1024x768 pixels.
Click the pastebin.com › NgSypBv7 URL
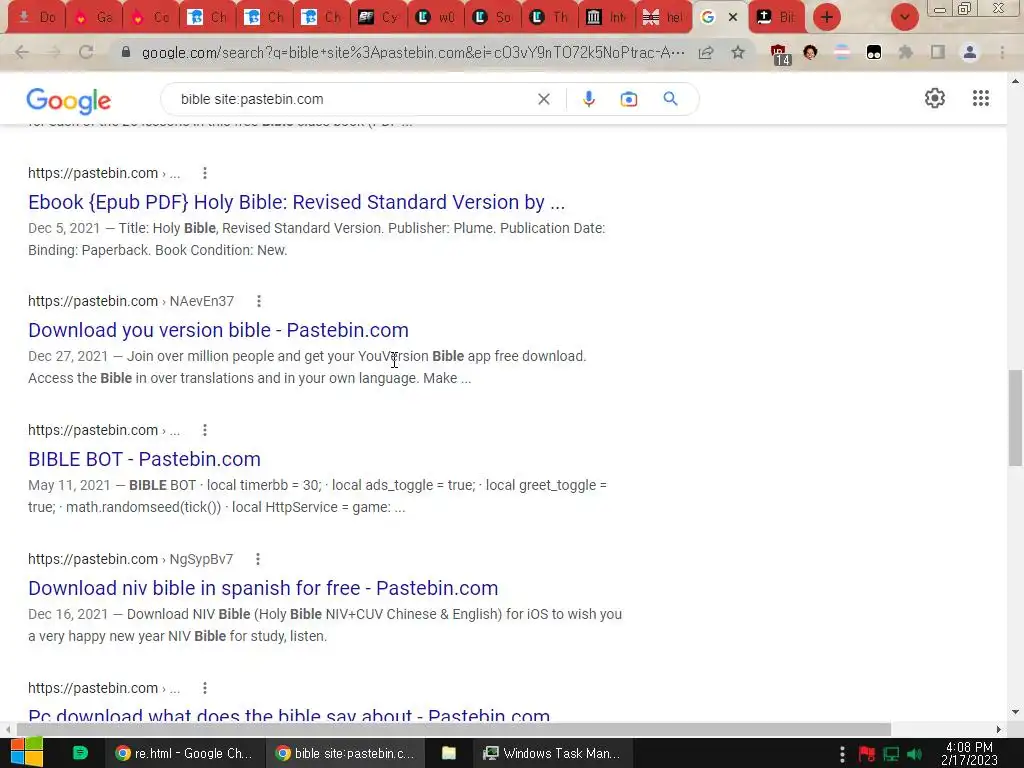point(131,559)
